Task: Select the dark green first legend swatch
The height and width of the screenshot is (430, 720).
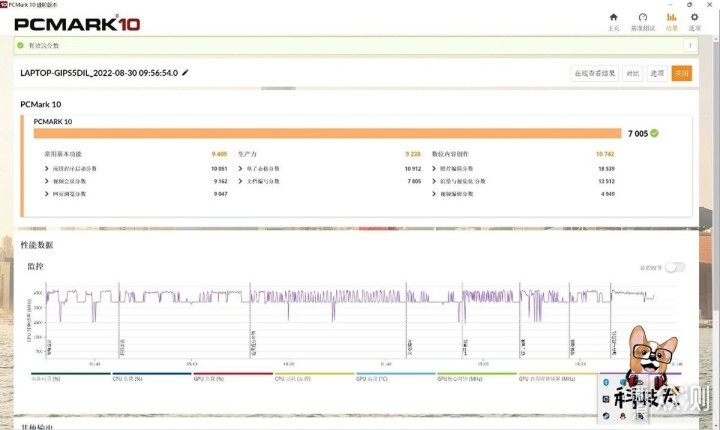Action: pyautogui.click(x=71, y=373)
